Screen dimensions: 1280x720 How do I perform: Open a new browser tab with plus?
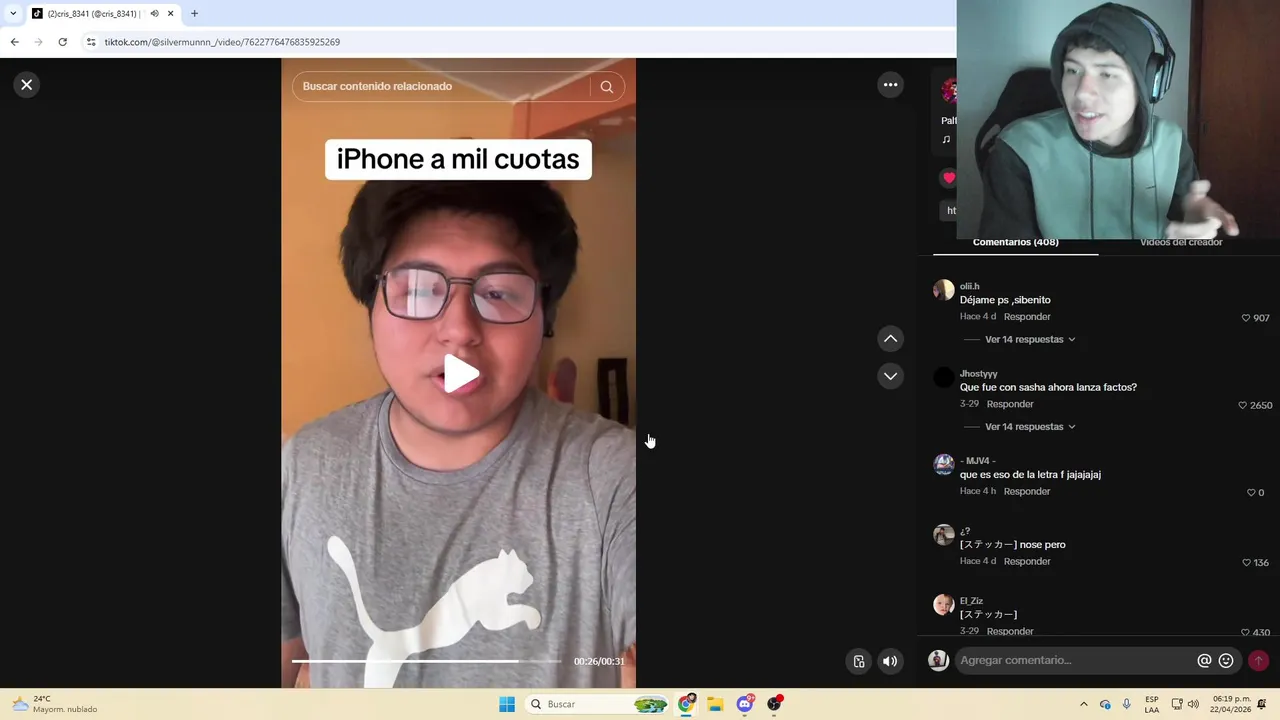194,14
